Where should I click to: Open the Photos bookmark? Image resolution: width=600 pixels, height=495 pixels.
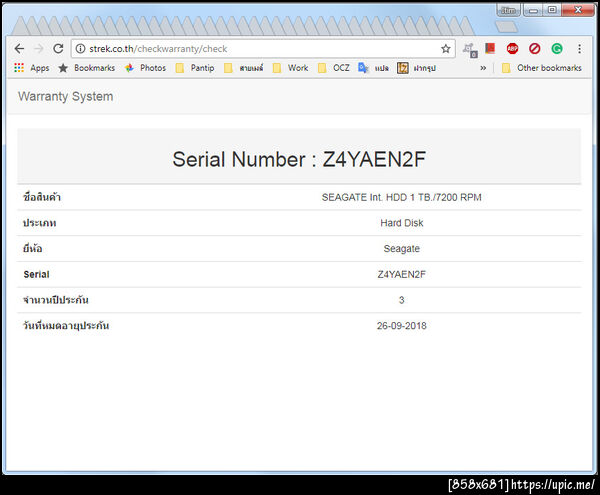[145, 68]
